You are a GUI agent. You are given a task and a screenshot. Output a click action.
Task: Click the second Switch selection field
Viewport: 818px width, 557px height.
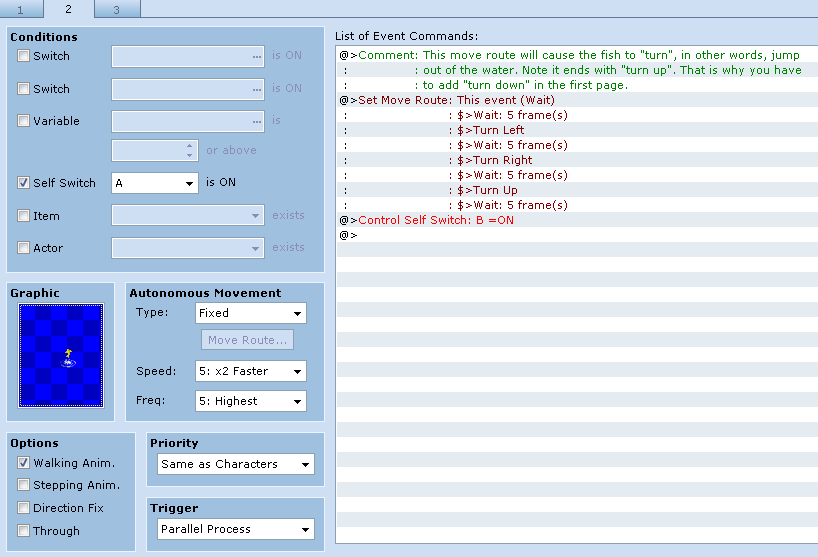click(x=188, y=89)
